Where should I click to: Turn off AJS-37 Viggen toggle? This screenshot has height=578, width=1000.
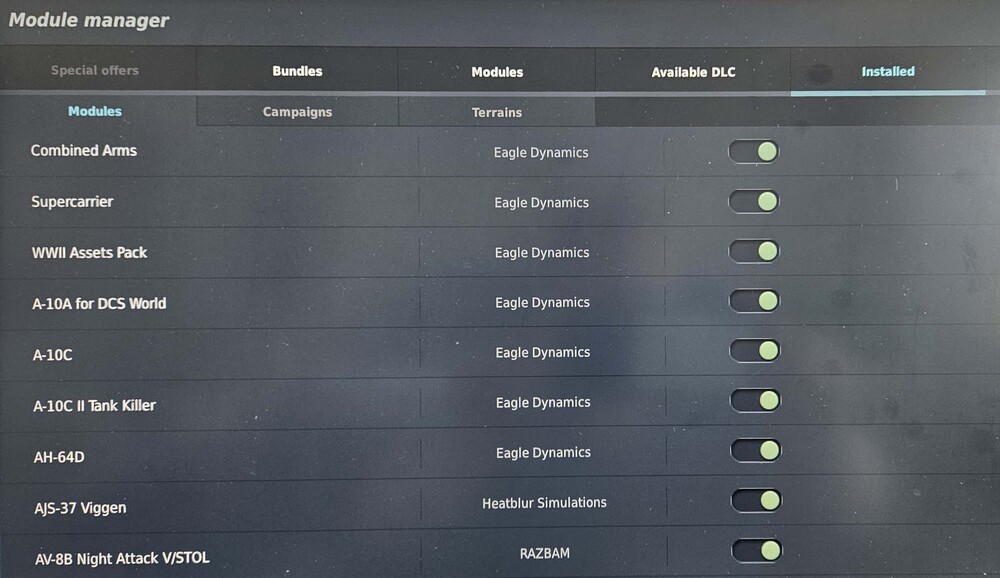[756, 500]
